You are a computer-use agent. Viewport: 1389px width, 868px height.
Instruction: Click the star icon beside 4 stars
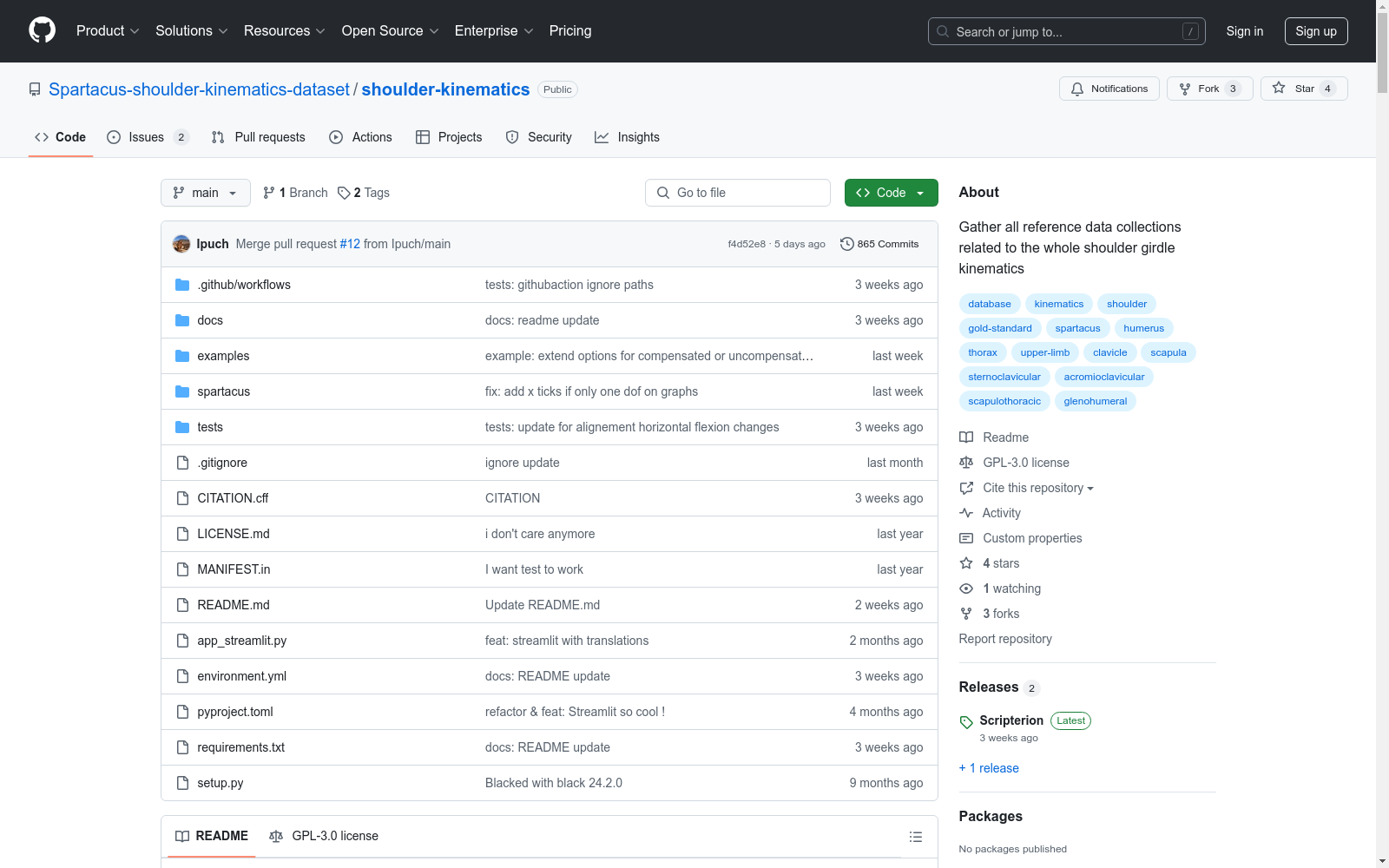pos(966,563)
